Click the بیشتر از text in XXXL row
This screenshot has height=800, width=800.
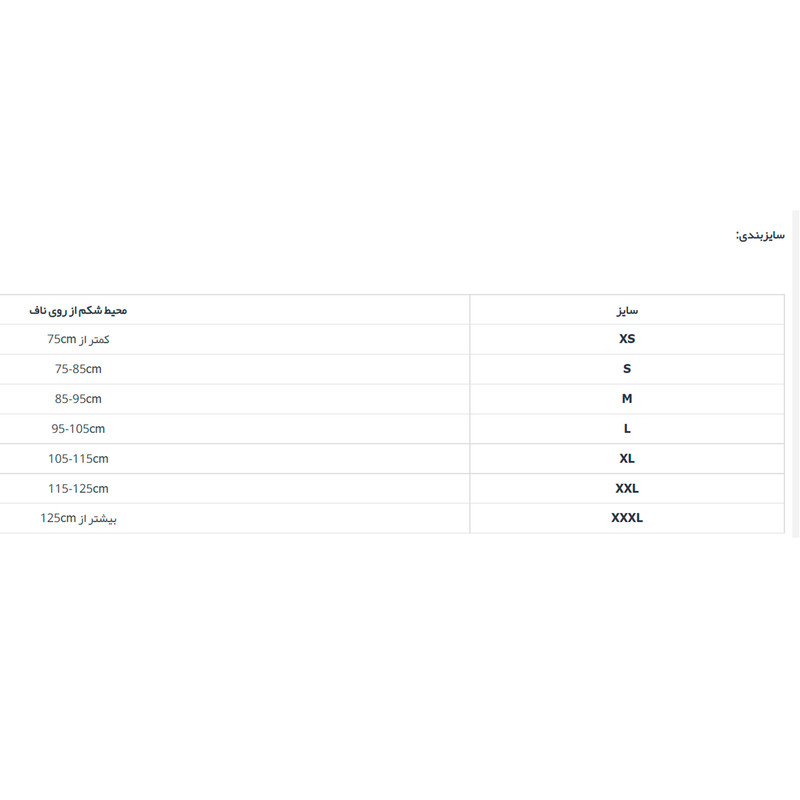pos(99,520)
